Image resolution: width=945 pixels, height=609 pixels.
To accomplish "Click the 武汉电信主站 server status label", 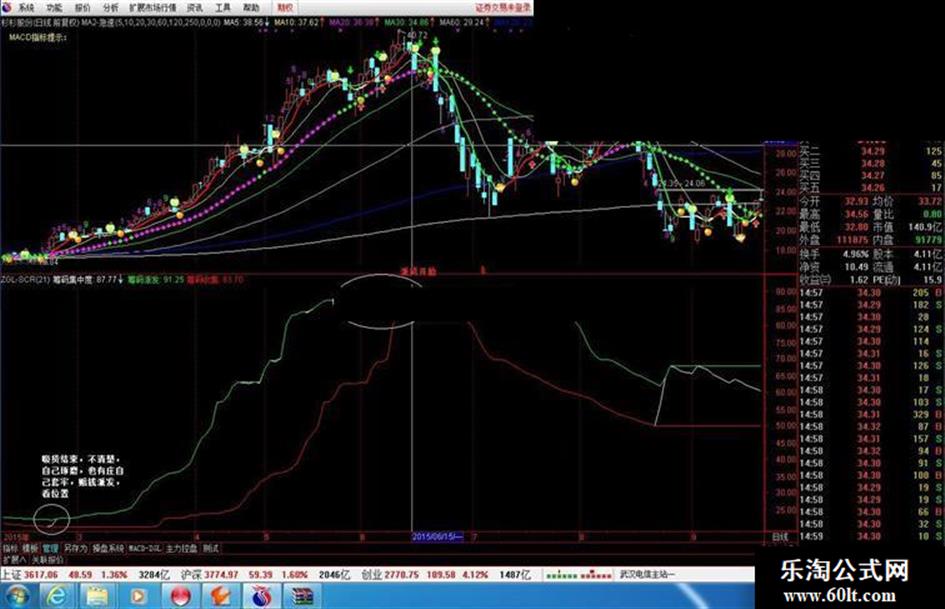I will click(x=647, y=575).
